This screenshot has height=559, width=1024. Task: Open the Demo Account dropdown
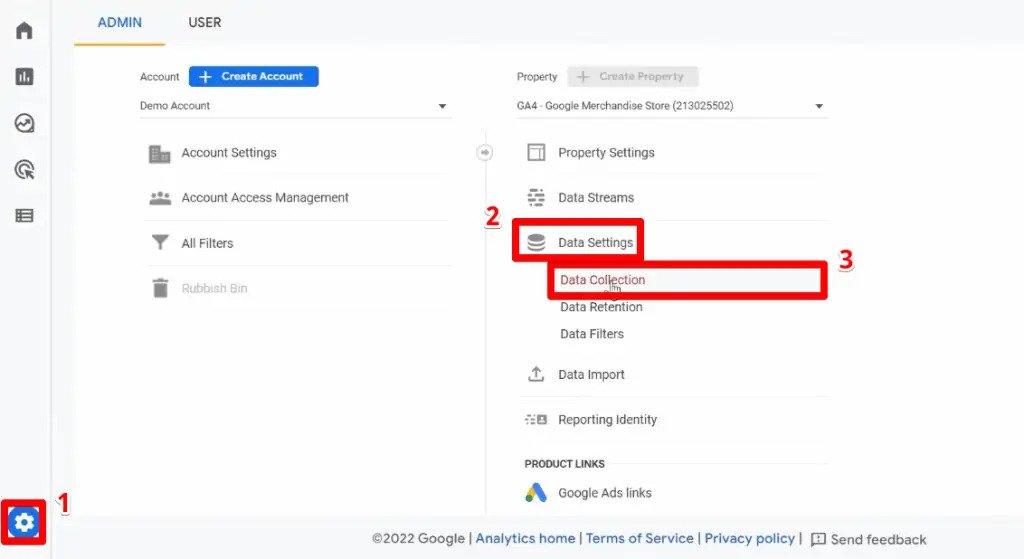pos(295,106)
